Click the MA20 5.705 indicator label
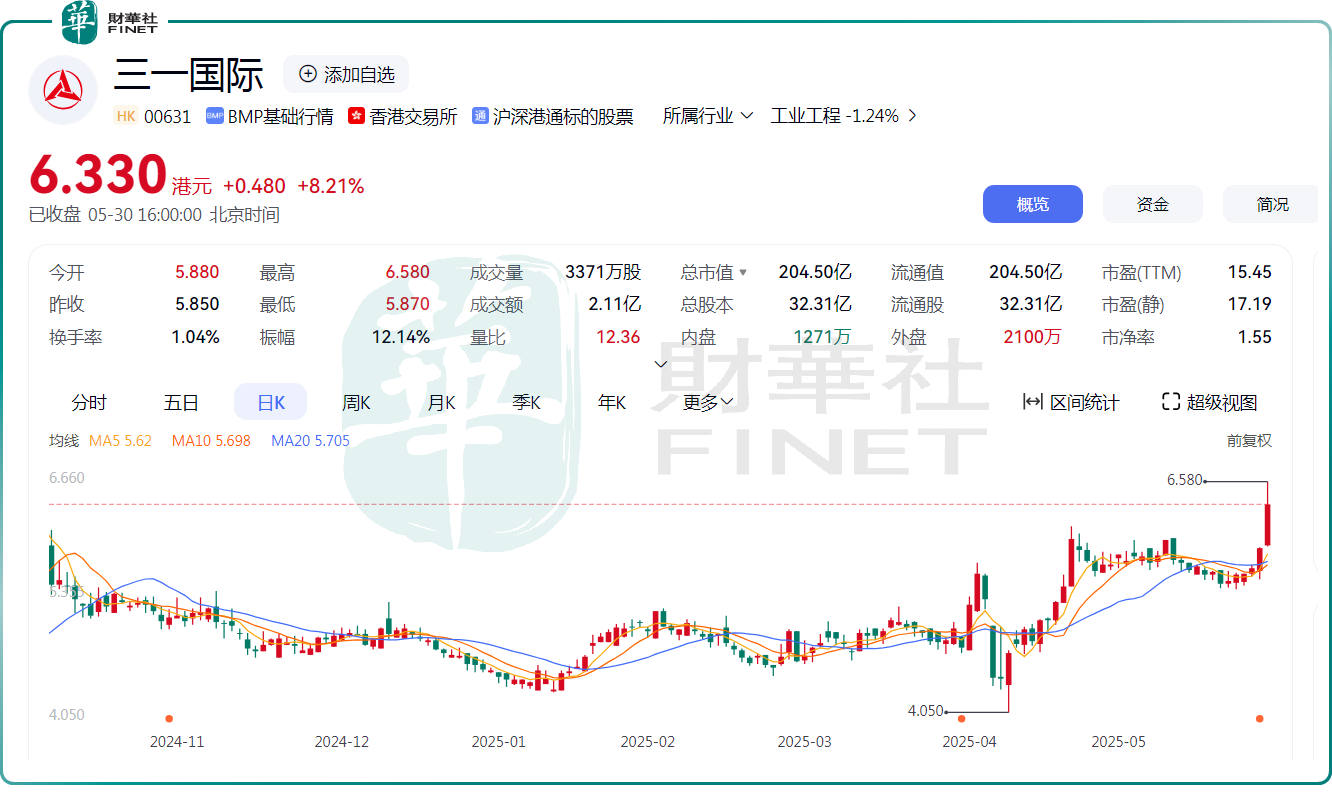1332x805 pixels. (x=310, y=440)
